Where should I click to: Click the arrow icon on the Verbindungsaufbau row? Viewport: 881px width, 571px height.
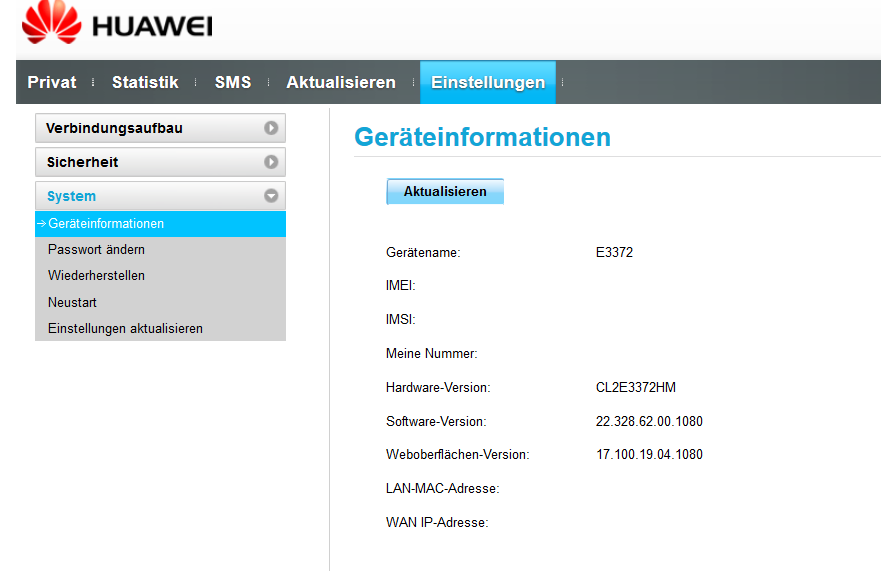[x=271, y=128]
